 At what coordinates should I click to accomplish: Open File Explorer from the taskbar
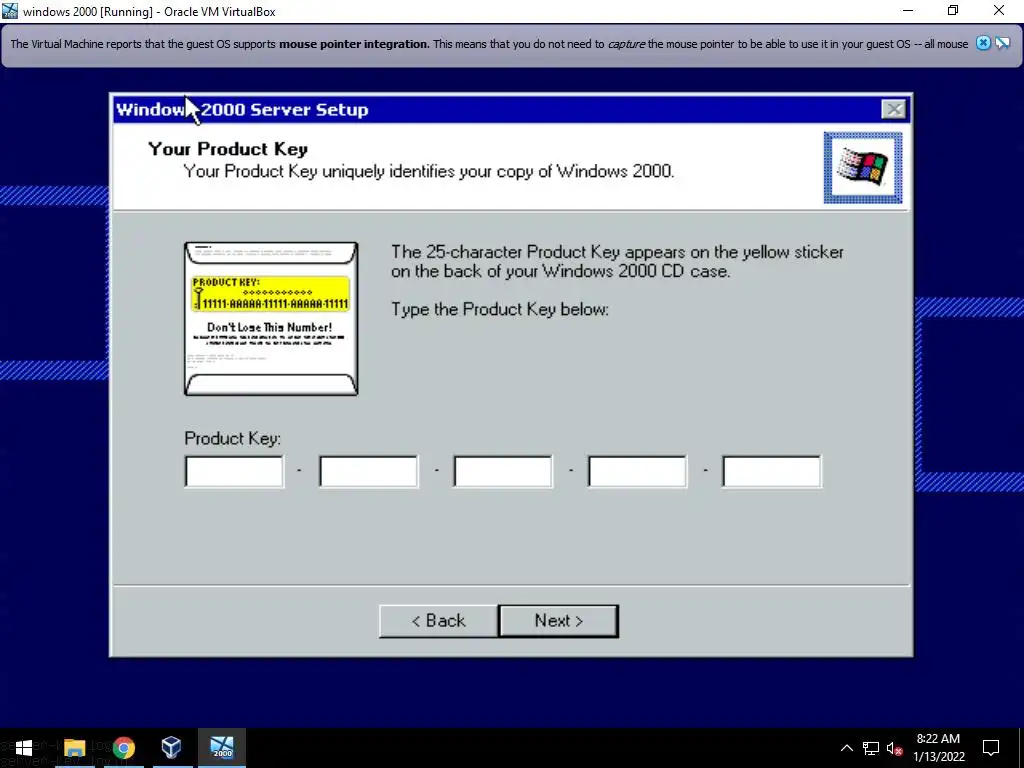click(x=74, y=748)
